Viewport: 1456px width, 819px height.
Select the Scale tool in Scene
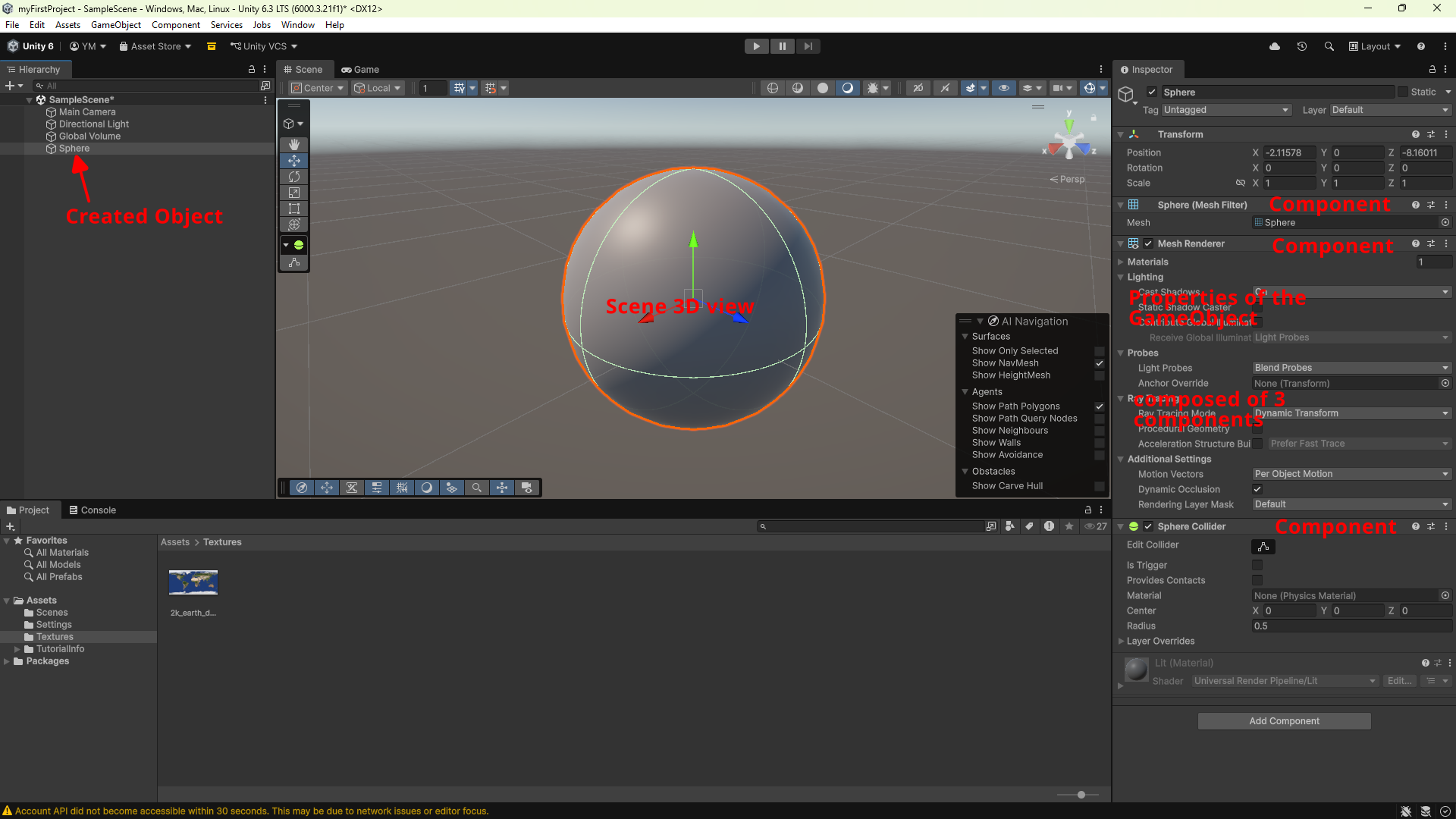pyautogui.click(x=294, y=193)
